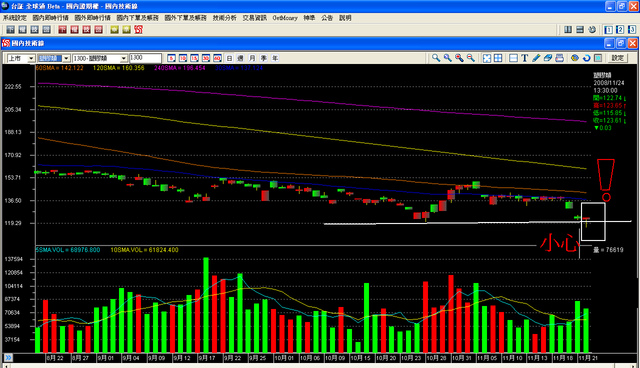The image size is (640, 368).
Task: Click the first blue icon in main toolbar
Action: [x=11, y=30]
